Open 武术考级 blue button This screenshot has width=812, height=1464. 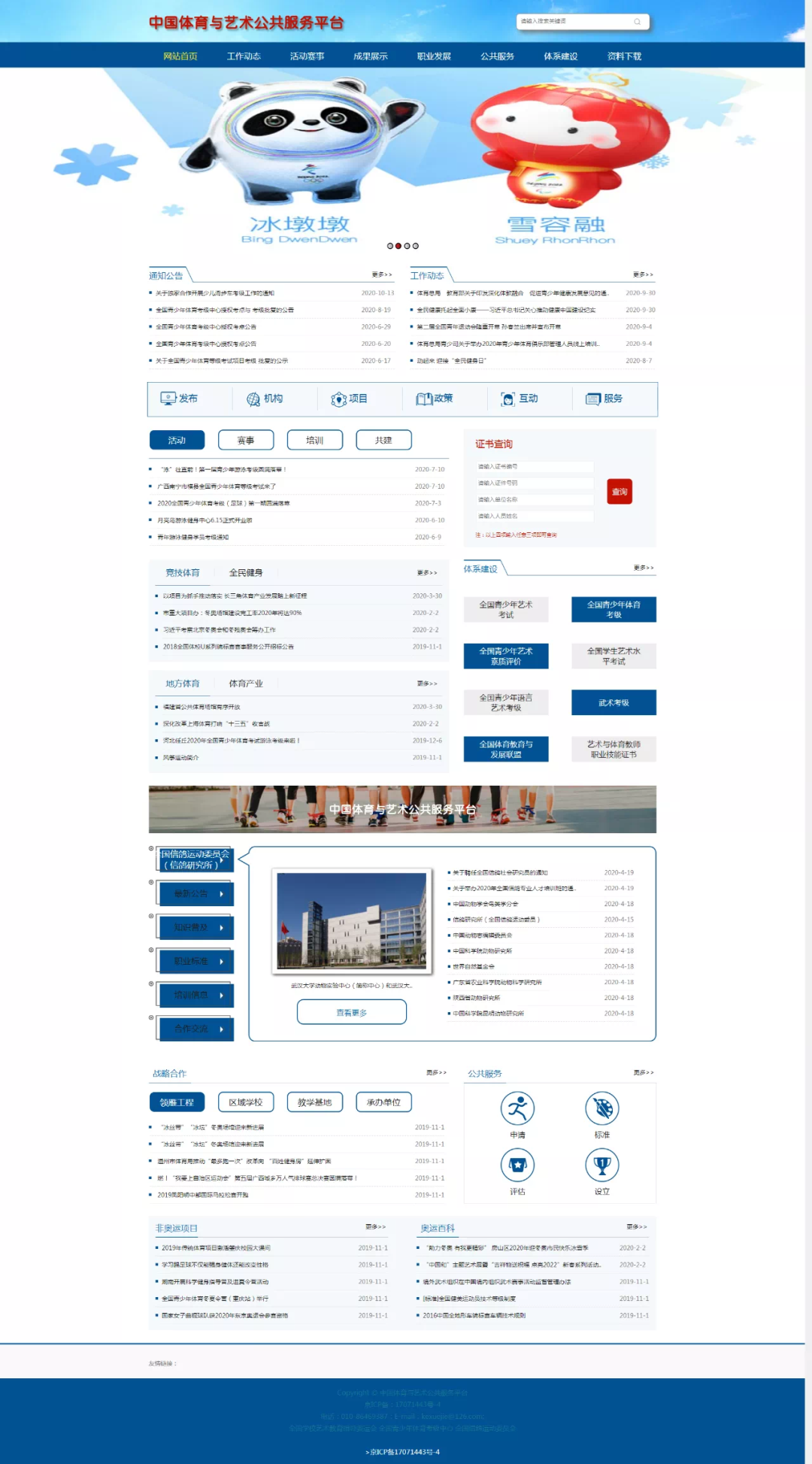614,702
